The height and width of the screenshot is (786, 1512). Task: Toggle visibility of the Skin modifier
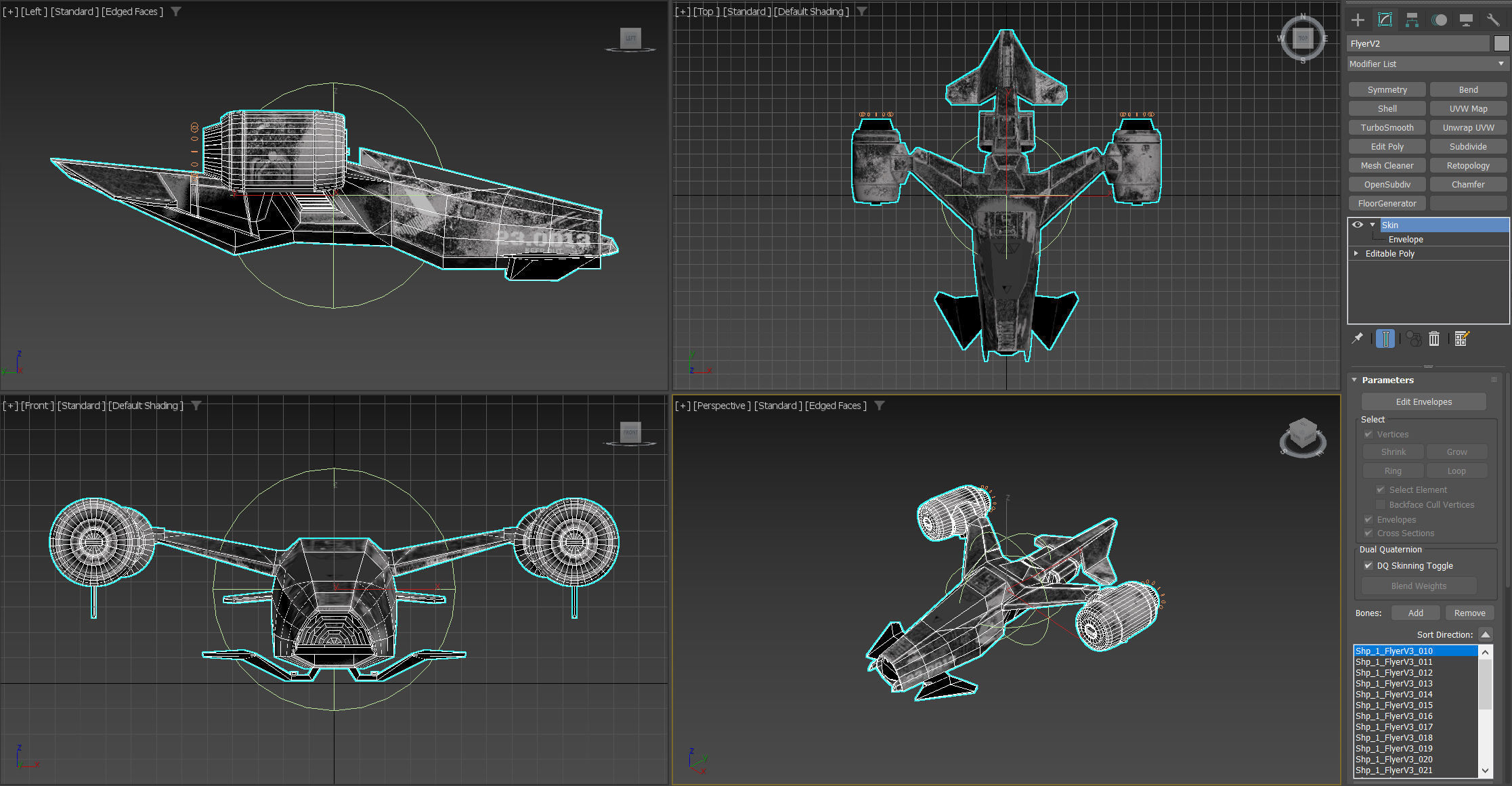click(x=1357, y=225)
